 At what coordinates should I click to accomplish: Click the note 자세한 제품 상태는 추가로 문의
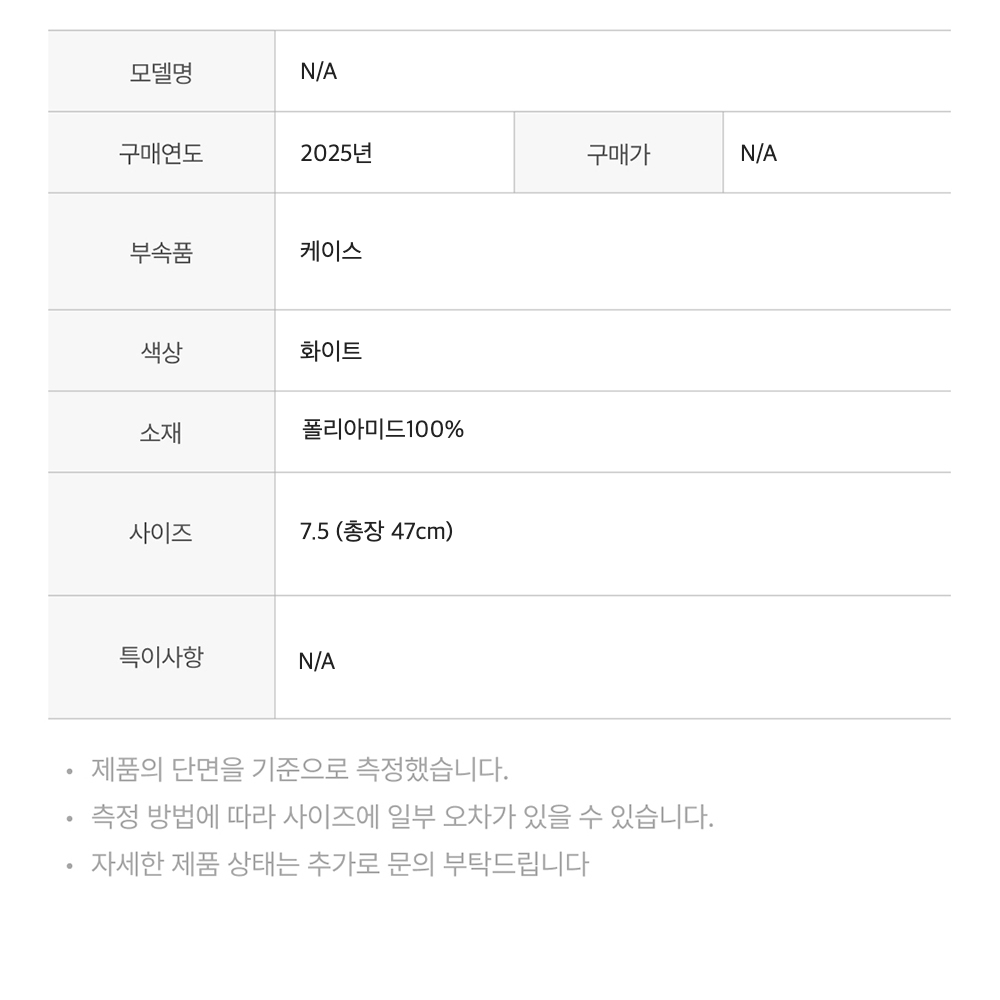pyautogui.click(x=339, y=864)
